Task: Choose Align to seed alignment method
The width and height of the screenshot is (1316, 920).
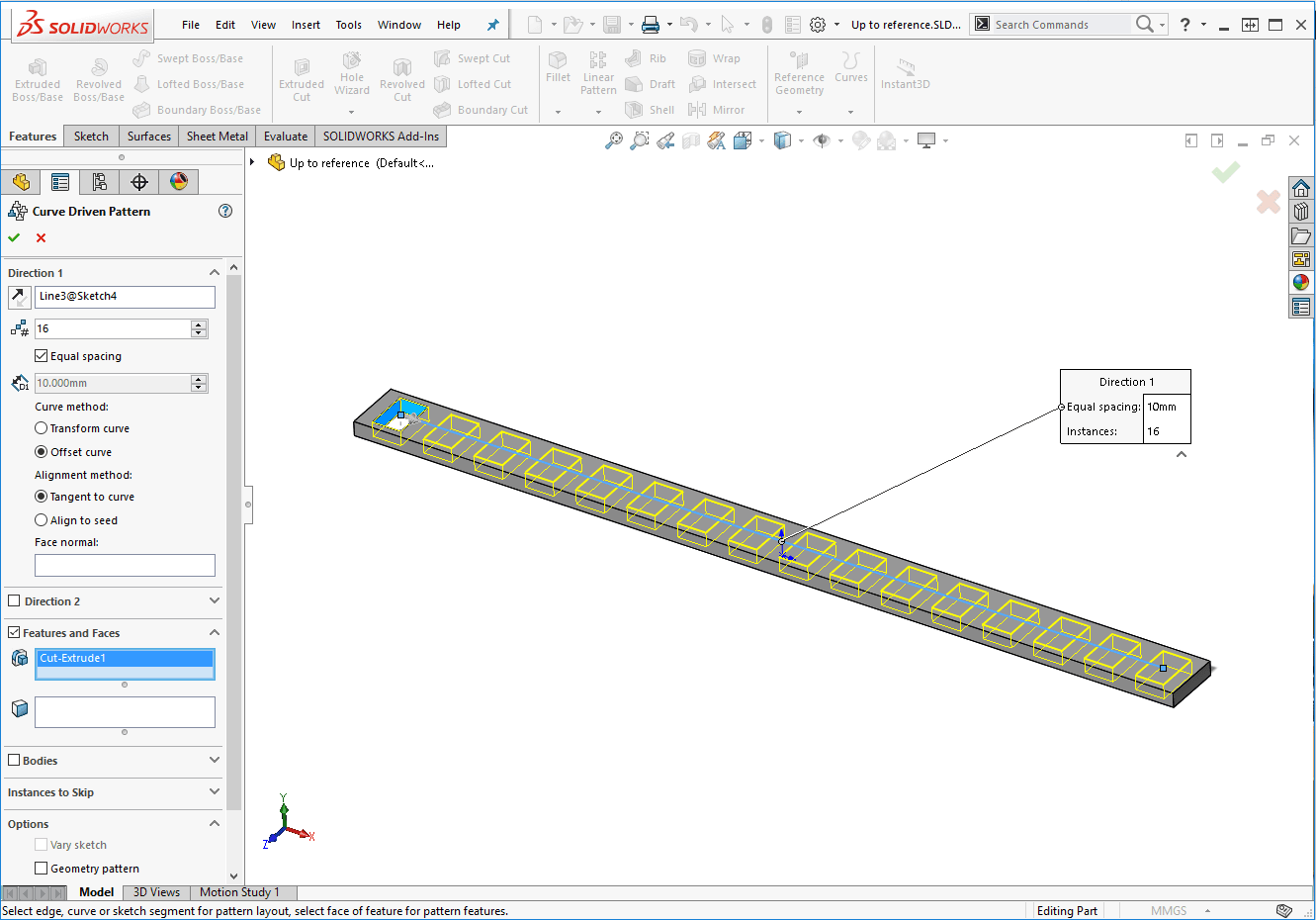Action: 42,520
